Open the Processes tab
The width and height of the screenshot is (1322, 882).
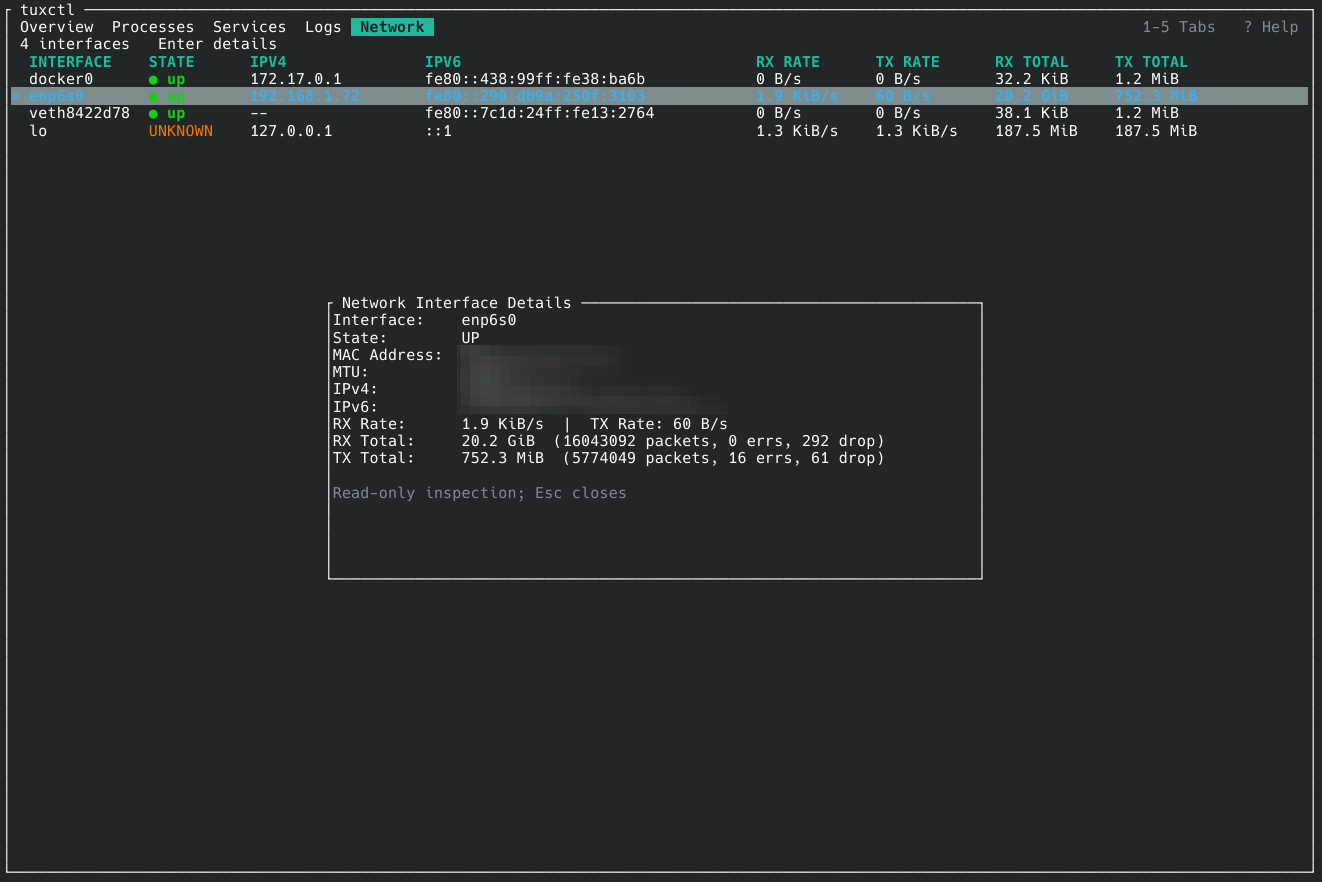coord(153,27)
